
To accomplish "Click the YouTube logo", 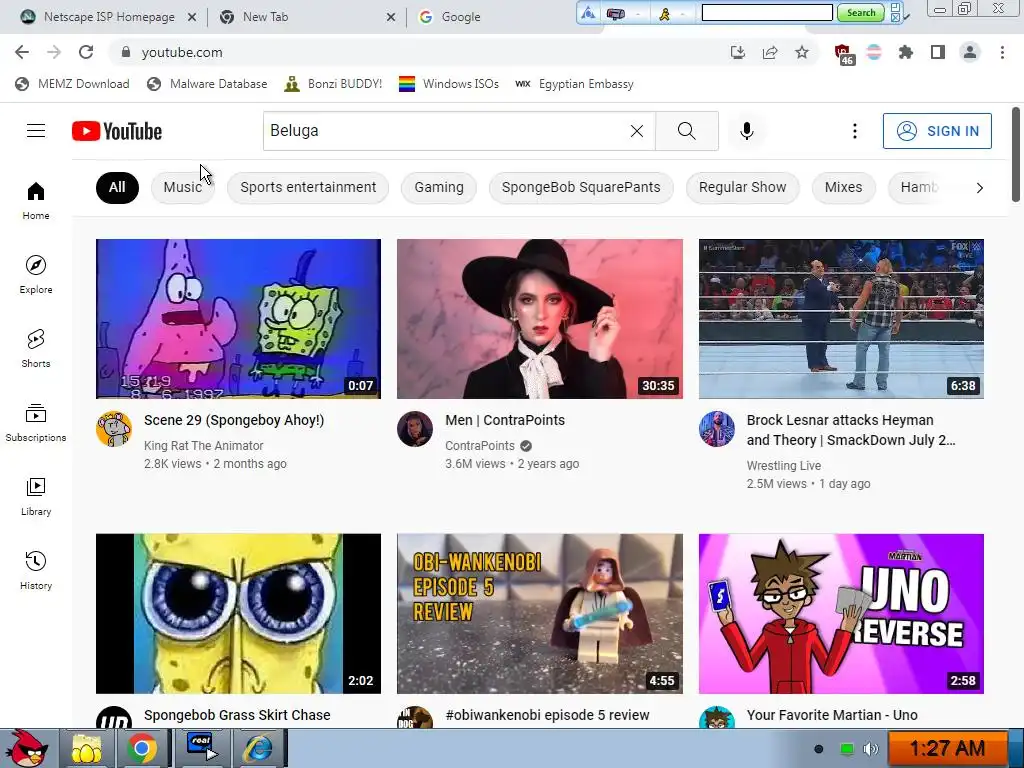I will (117, 131).
